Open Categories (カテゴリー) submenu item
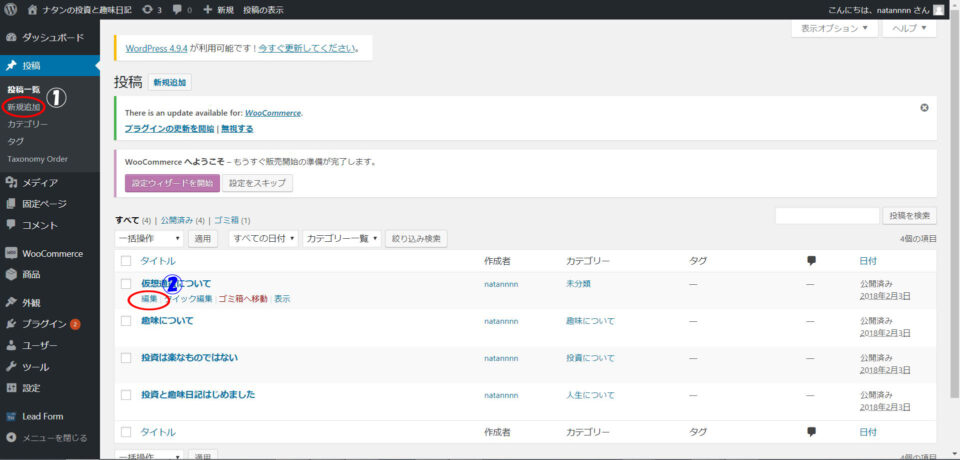Image resolution: width=960 pixels, height=460 pixels. (28, 124)
